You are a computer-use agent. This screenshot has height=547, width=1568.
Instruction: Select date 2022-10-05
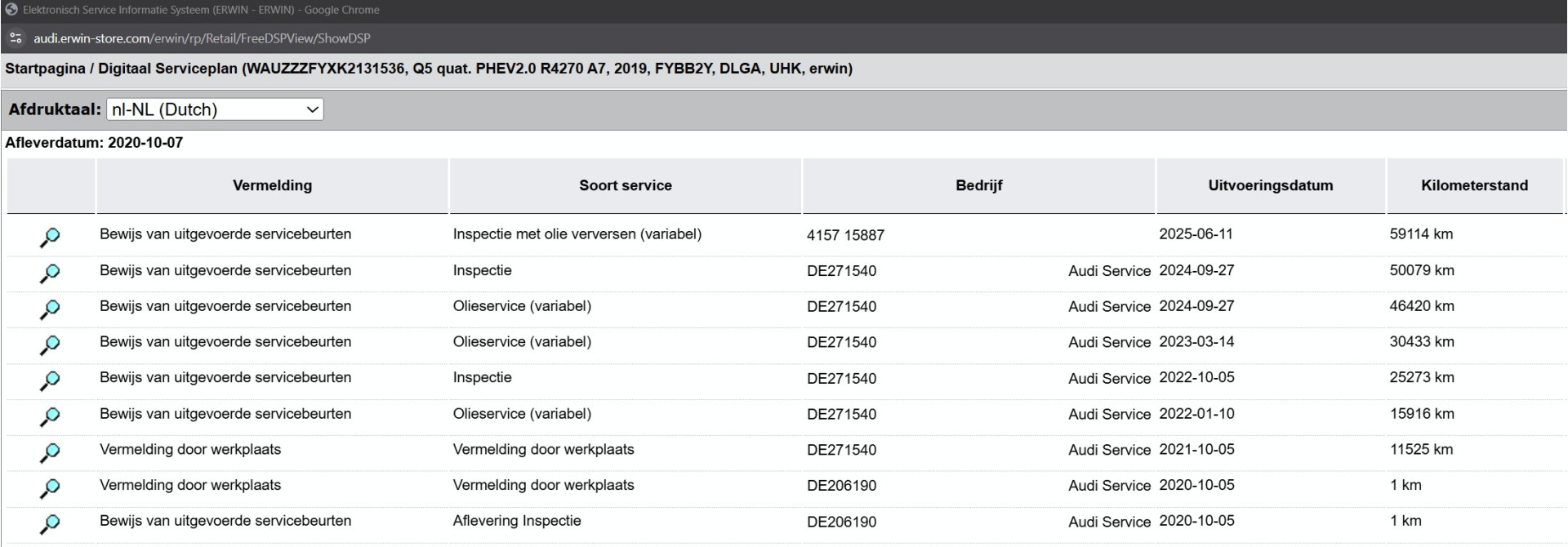(1196, 378)
